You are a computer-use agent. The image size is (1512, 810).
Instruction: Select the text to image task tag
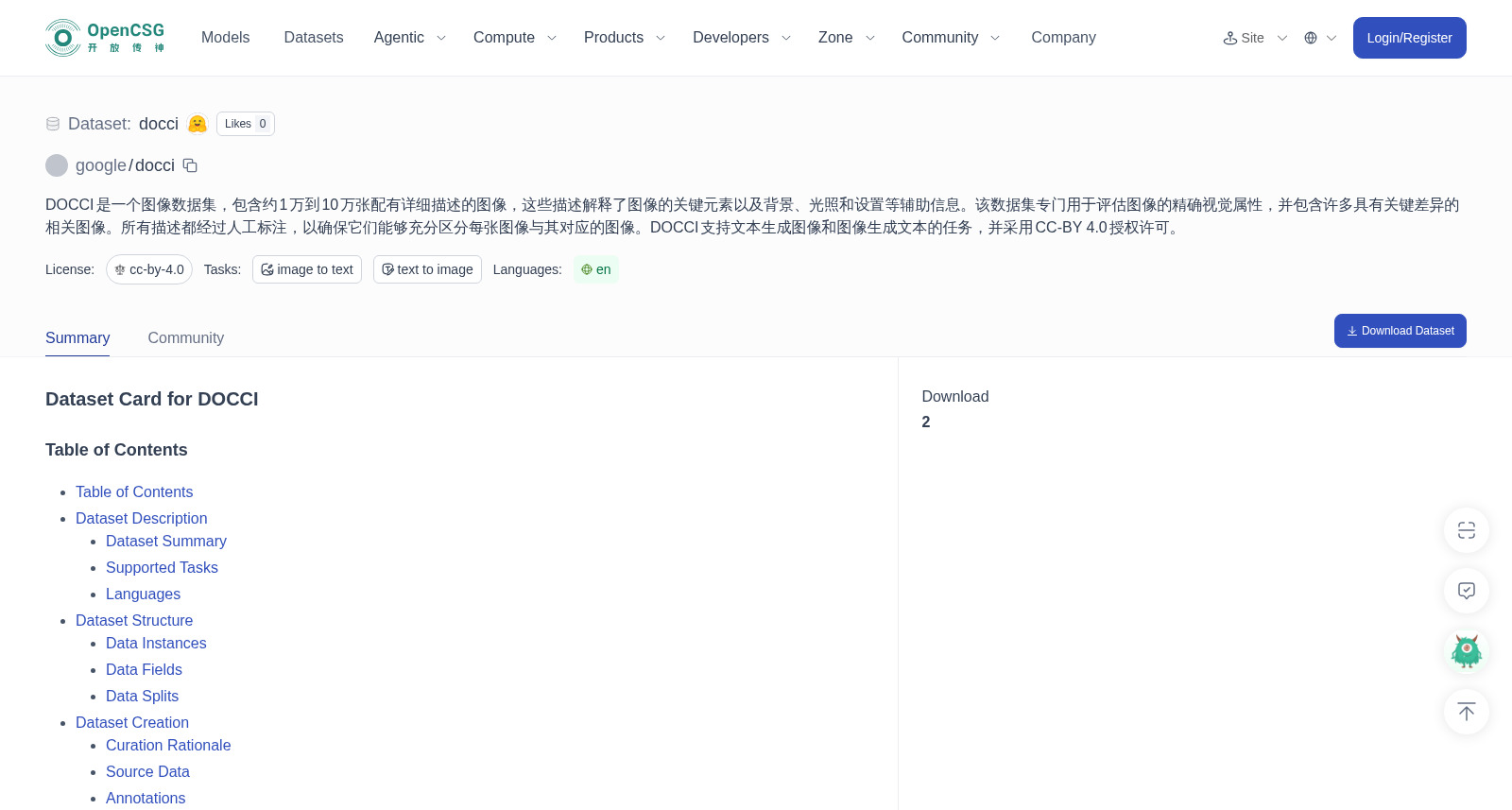coord(427,269)
